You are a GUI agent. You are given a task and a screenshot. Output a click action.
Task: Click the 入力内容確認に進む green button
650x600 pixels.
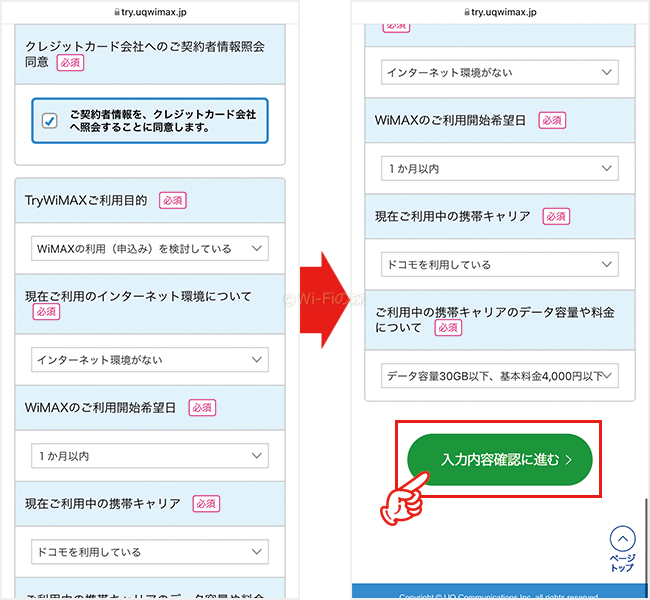click(x=500, y=459)
